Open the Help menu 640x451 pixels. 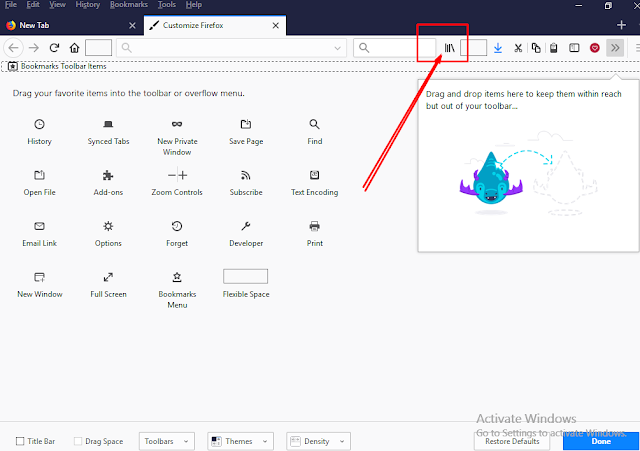point(193,4)
